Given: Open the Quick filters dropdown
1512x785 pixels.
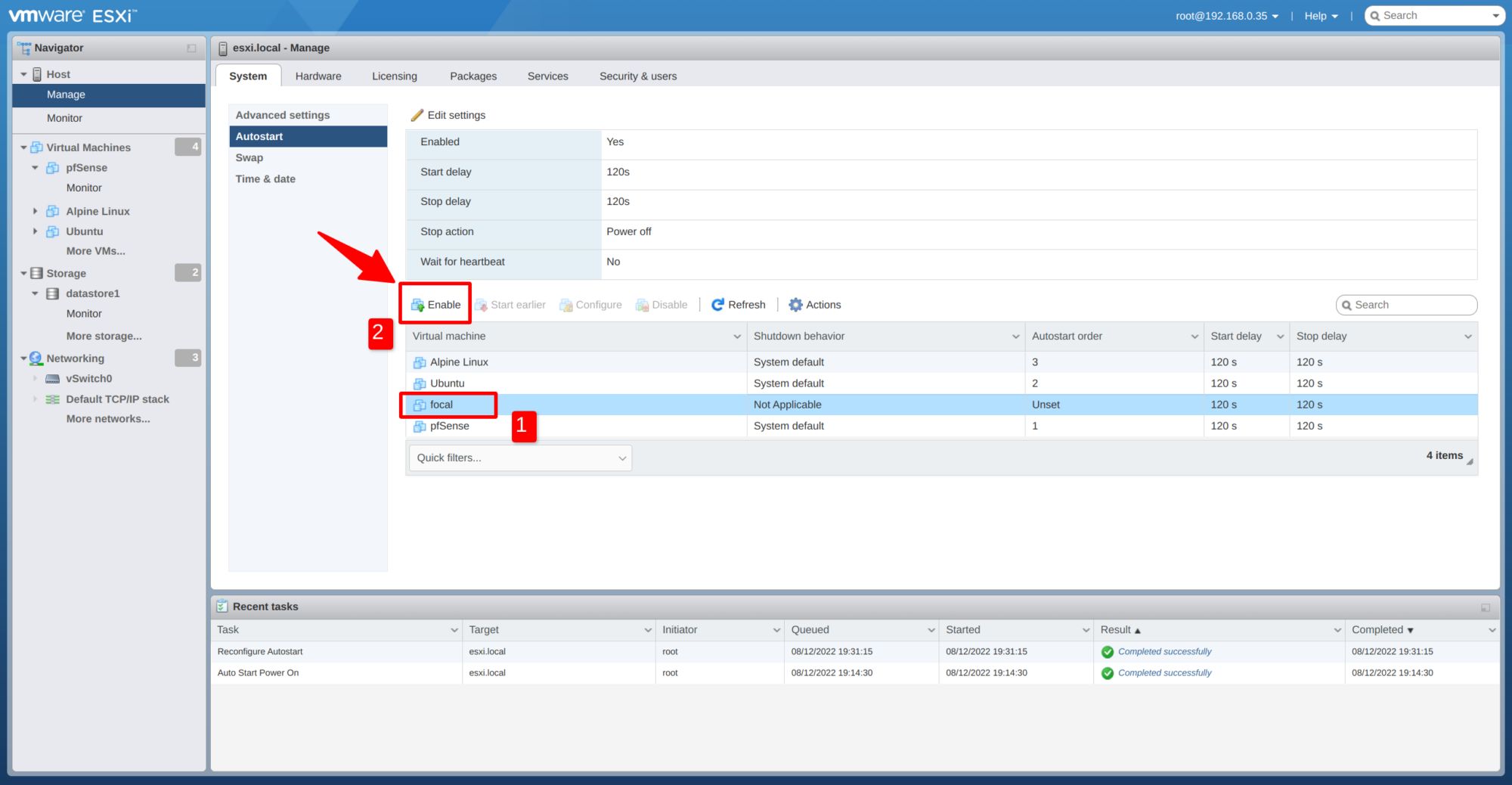Looking at the screenshot, I should click(x=520, y=458).
